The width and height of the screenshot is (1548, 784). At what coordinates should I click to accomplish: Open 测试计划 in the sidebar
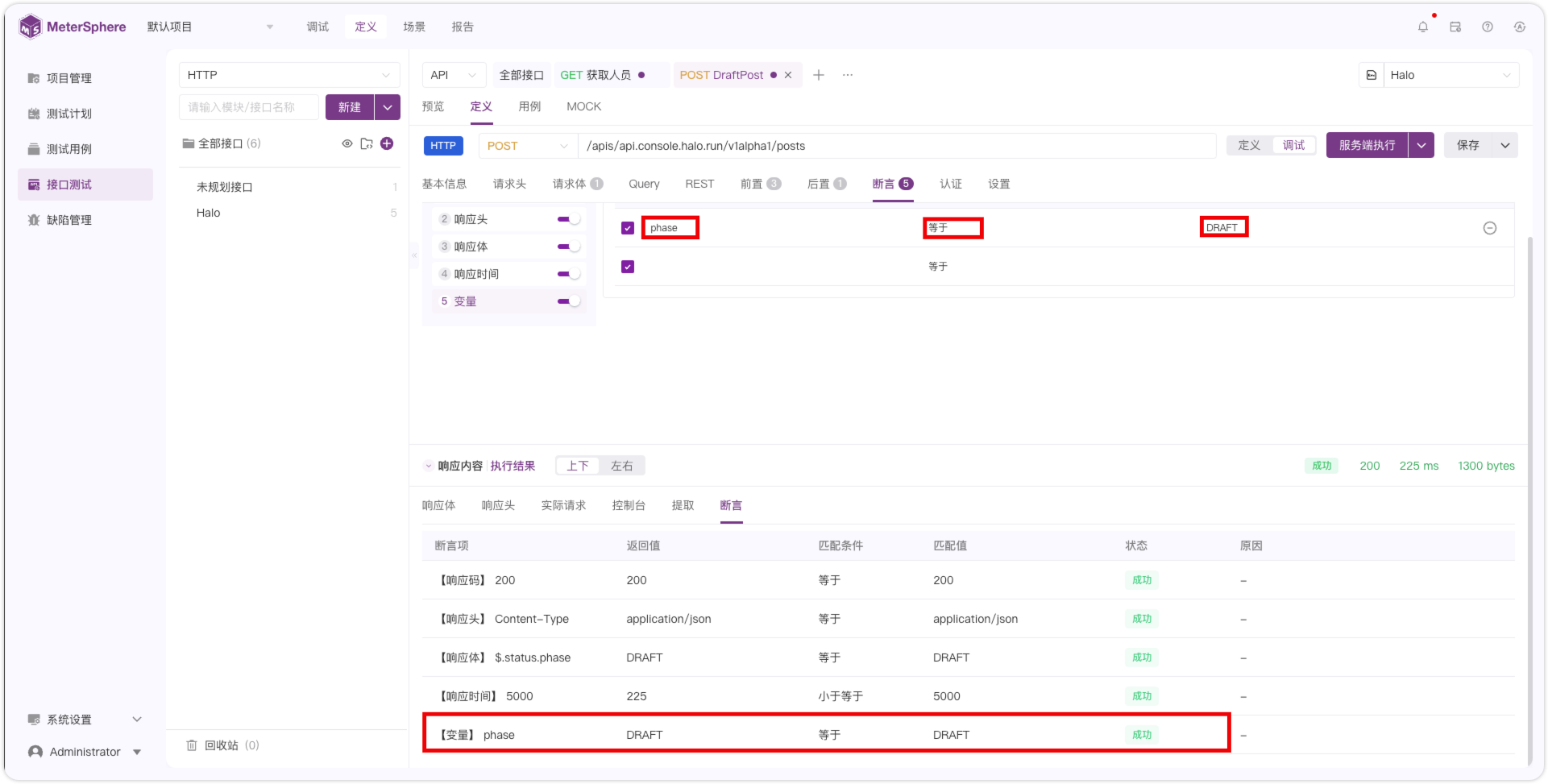[x=69, y=114]
